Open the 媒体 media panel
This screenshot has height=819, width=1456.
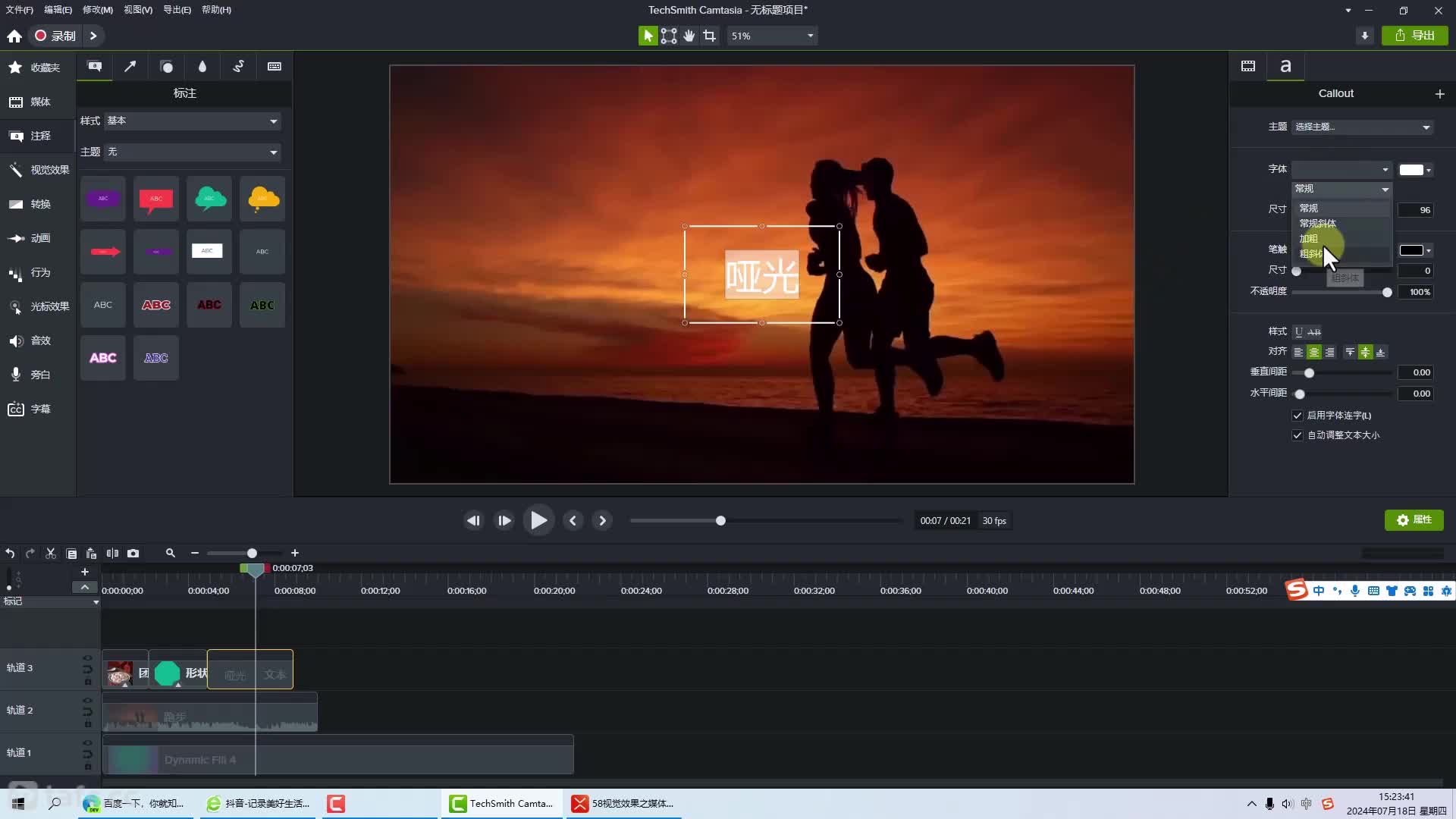[x=36, y=102]
